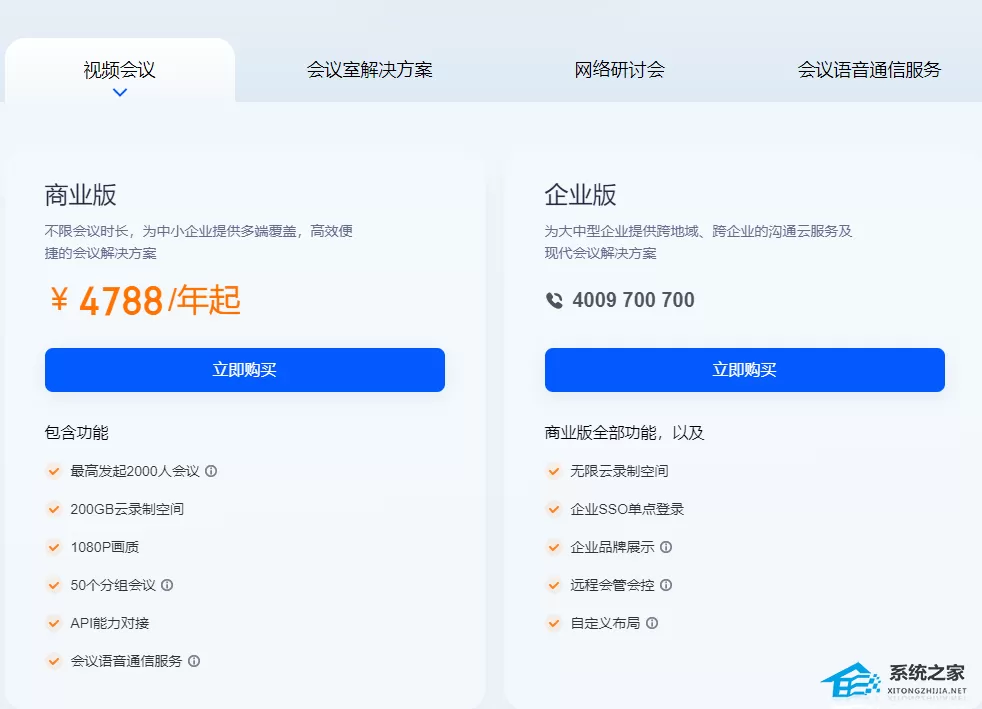
Task: Click the ¥4788/年起 price text
Action: point(145,300)
